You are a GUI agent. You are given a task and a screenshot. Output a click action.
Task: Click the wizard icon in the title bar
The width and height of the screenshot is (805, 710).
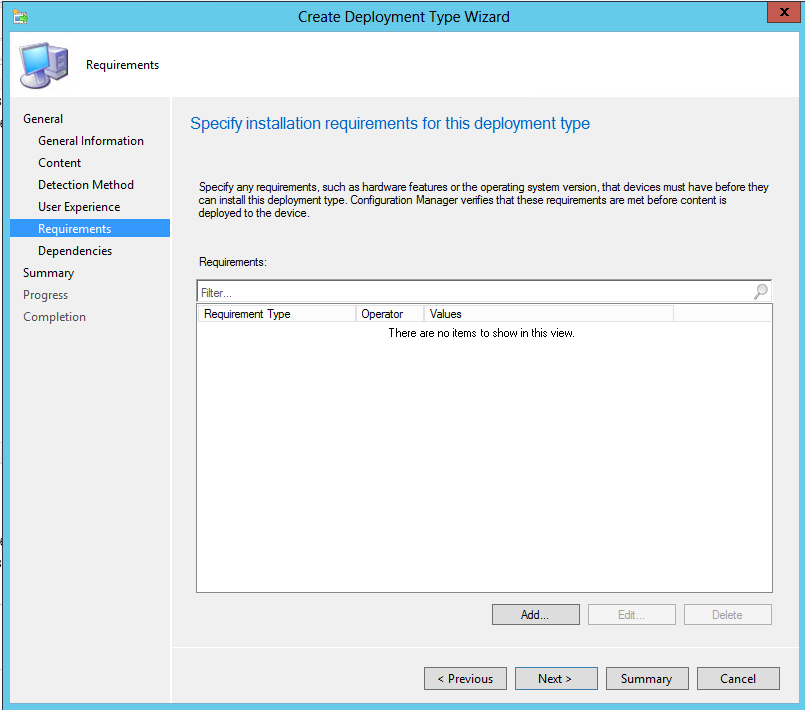pos(21,16)
